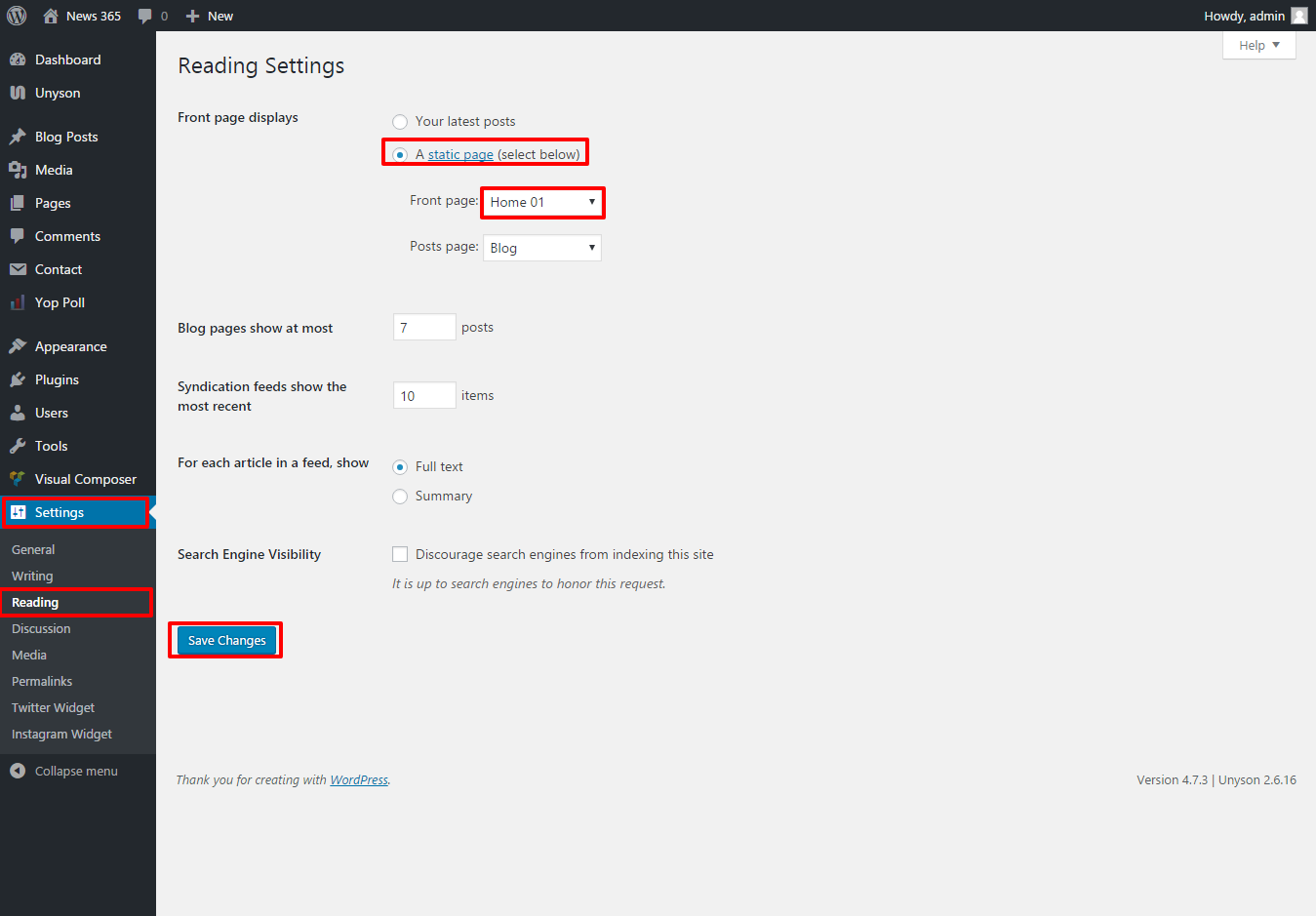Viewport: 1316px width, 916px height.
Task: Click the Yop Poll chart icon
Action: point(18,302)
